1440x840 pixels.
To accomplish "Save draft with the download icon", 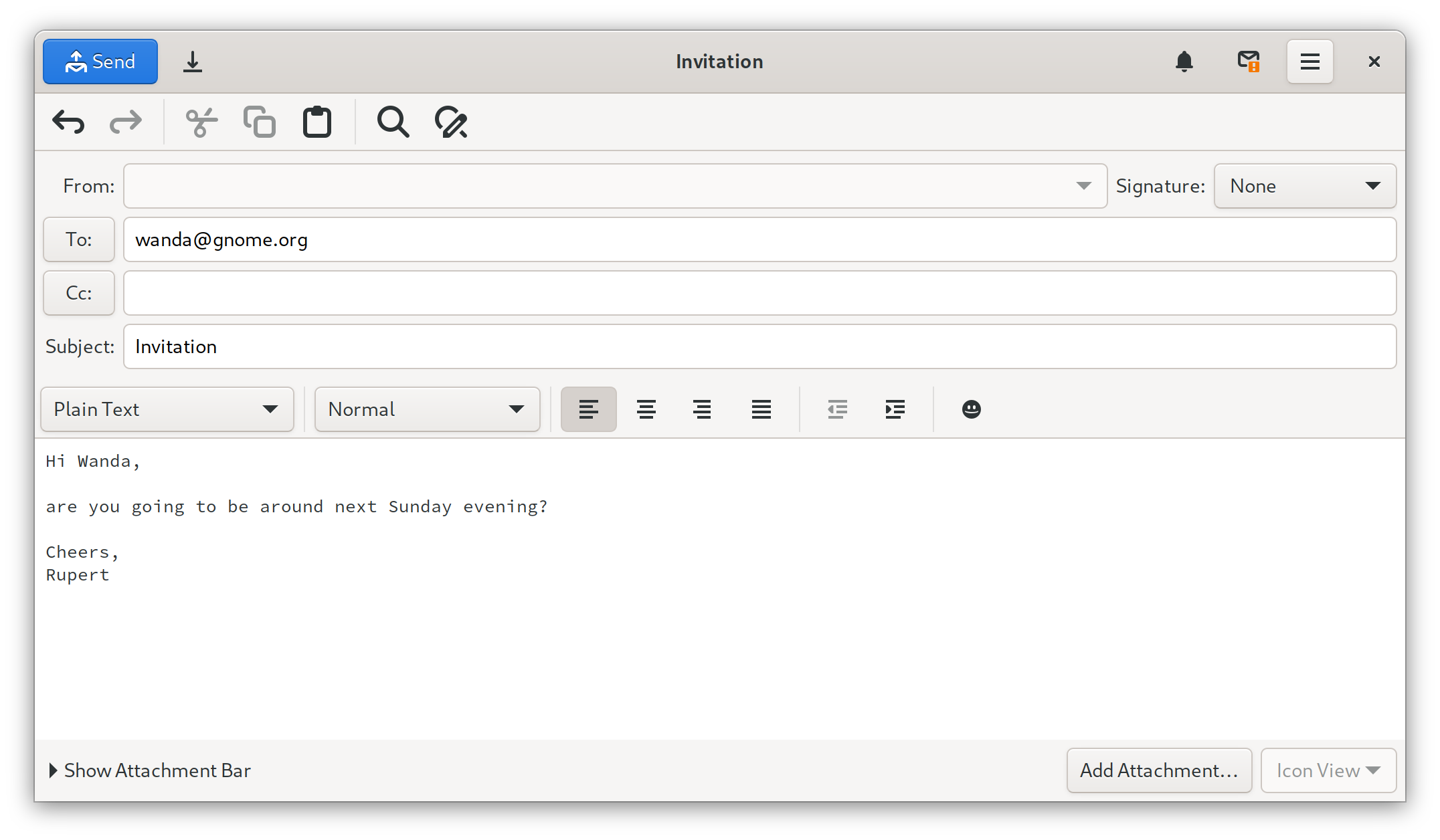I will [x=193, y=62].
